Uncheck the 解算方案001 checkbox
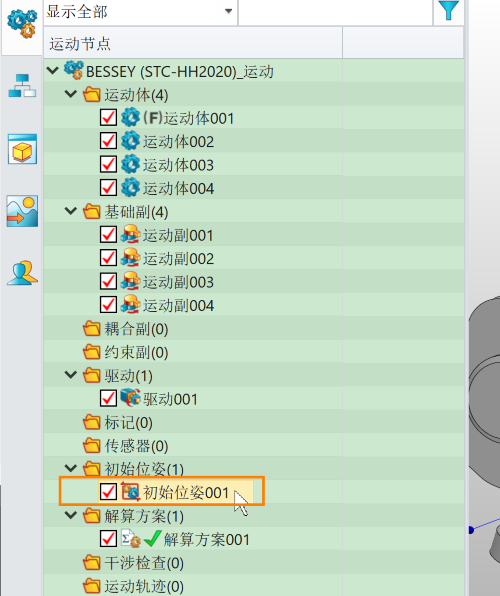Image resolution: width=500 pixels, height=596 pixels. 108,539
